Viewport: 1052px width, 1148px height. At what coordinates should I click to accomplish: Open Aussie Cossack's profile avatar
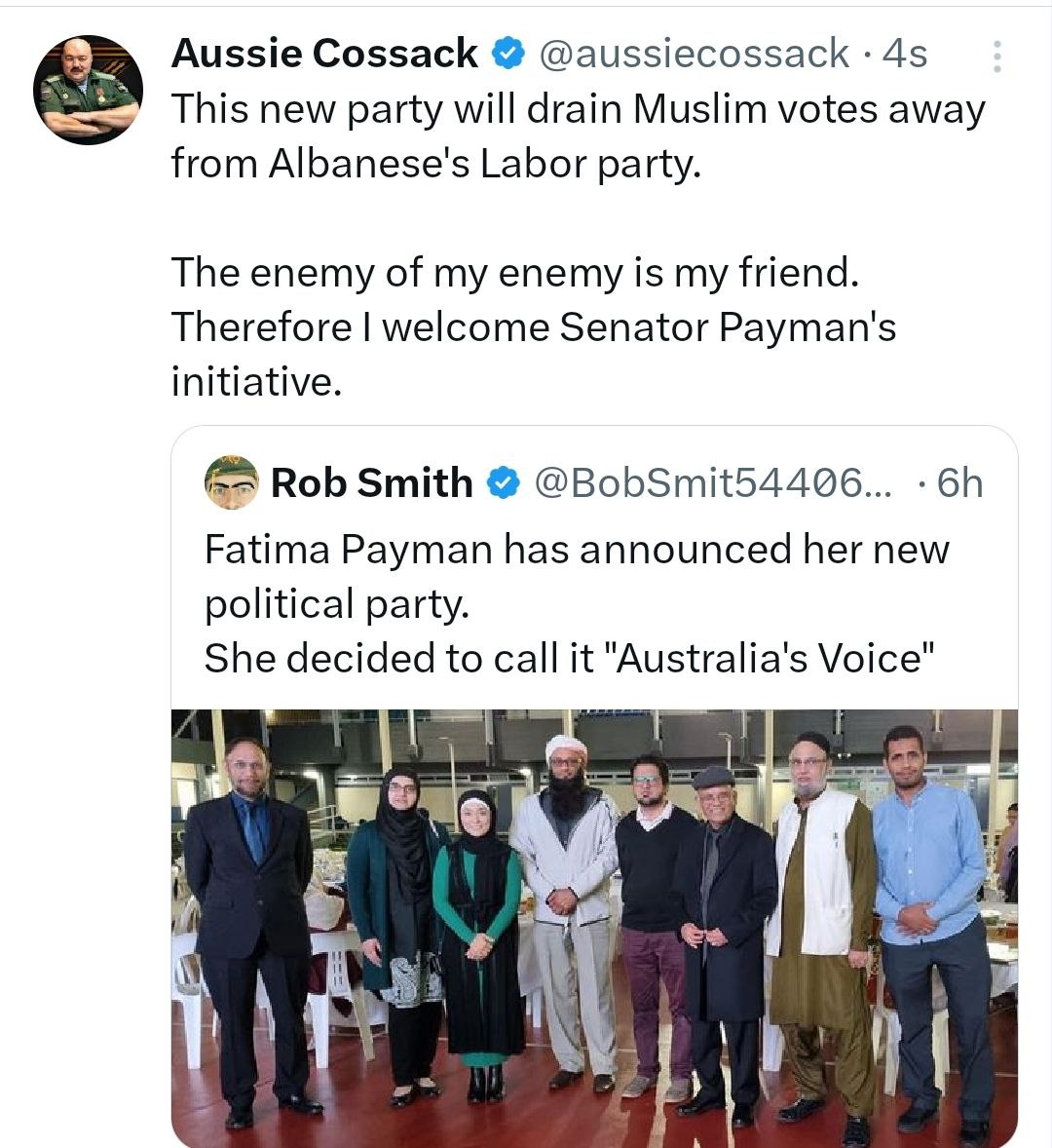[x=88, y=90]
